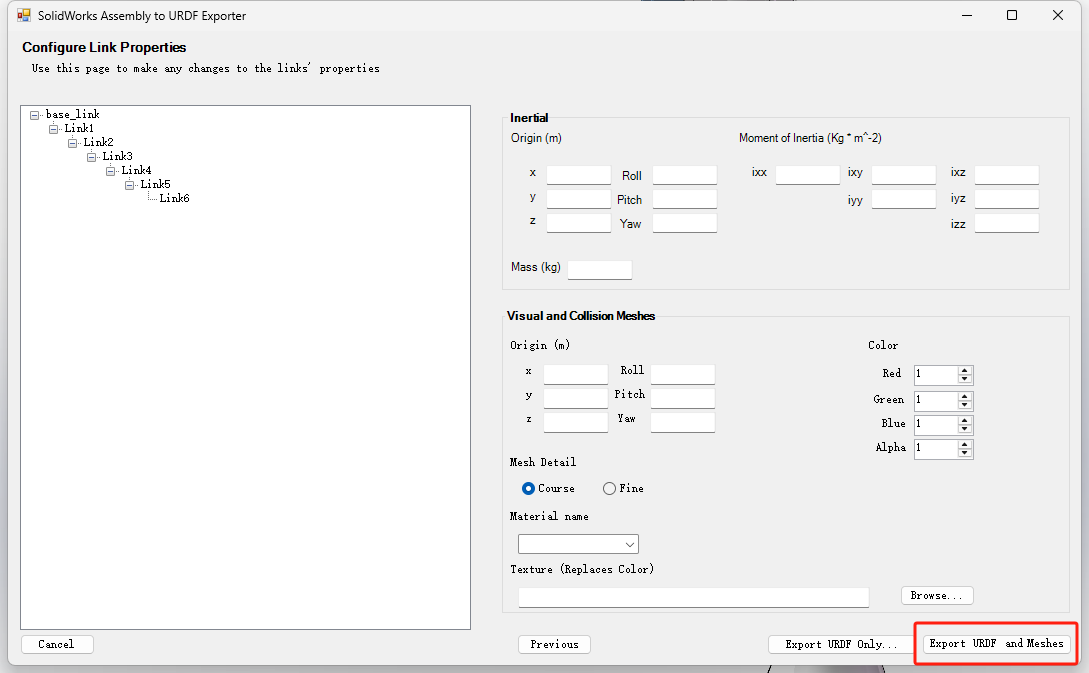The width and height of the screenshot is (1089, 673).
Task: Collapse the Link1 tree node
Action: tap(53, 129)
